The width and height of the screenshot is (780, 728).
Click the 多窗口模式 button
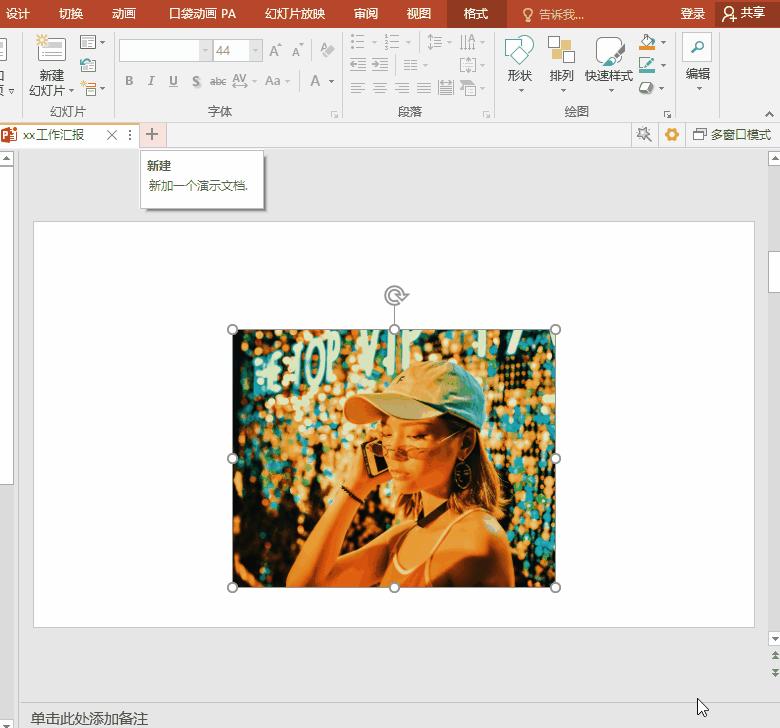732,134
